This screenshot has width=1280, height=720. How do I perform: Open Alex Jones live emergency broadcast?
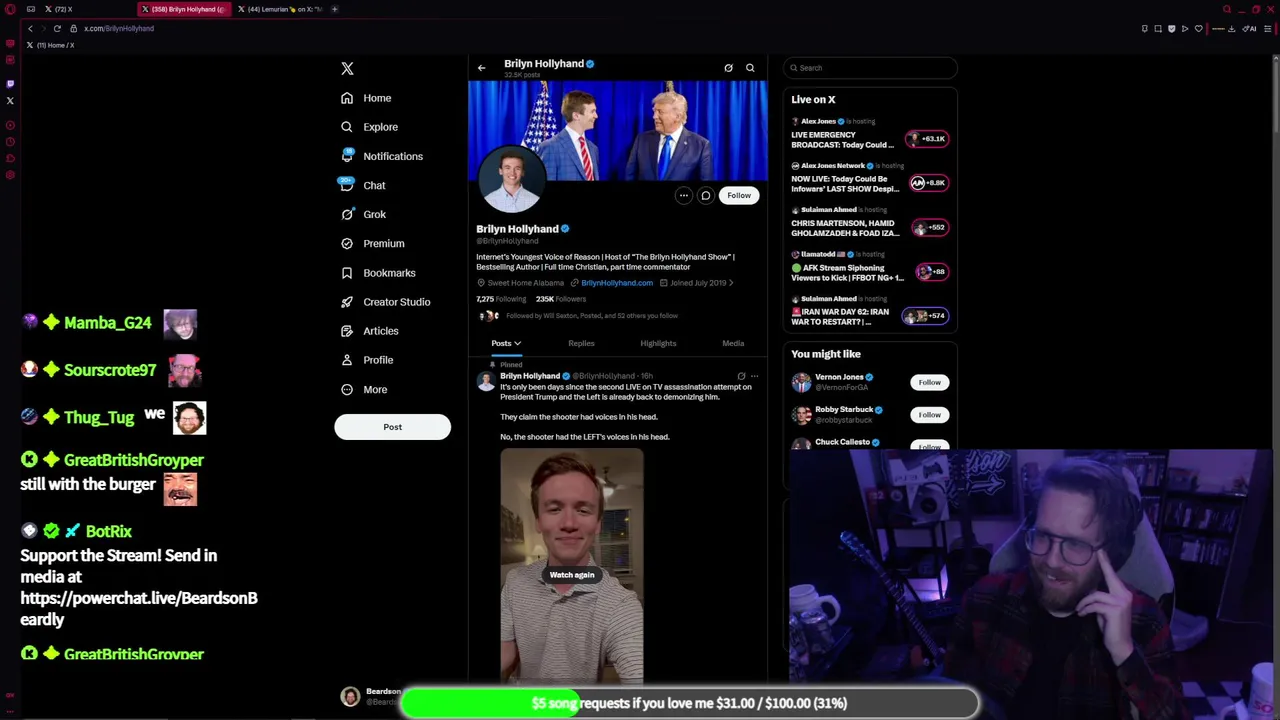click(x=870, y=134)
